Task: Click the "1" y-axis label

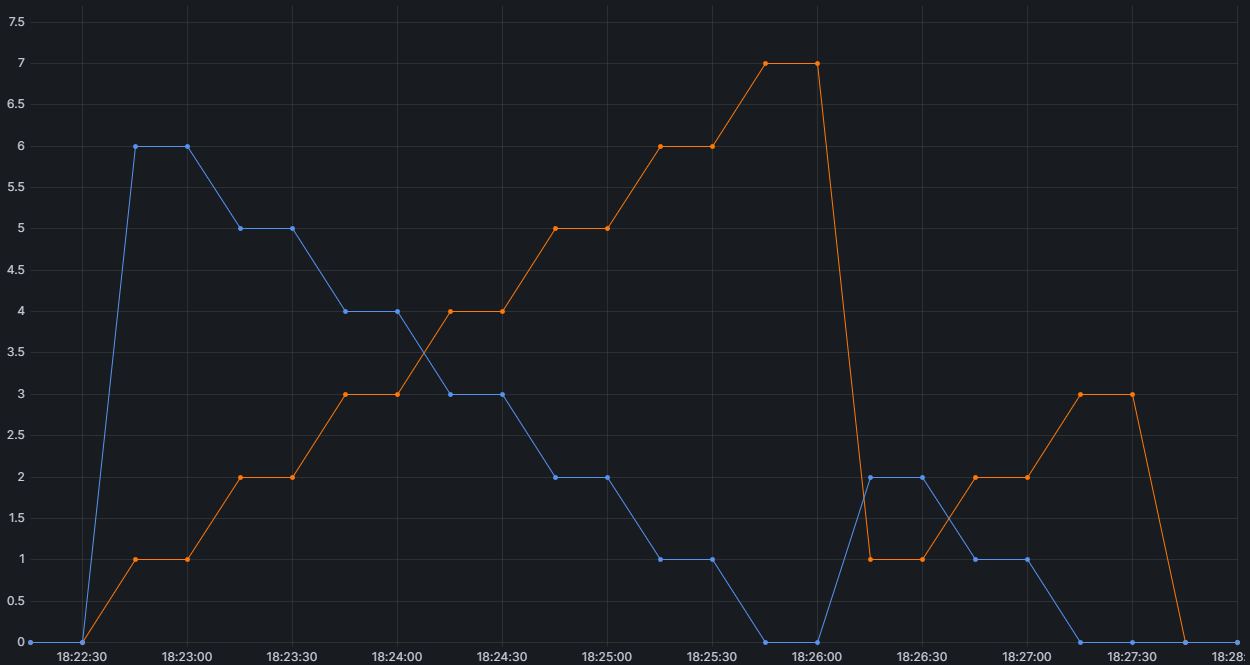Action: click(x=20, y=559)
